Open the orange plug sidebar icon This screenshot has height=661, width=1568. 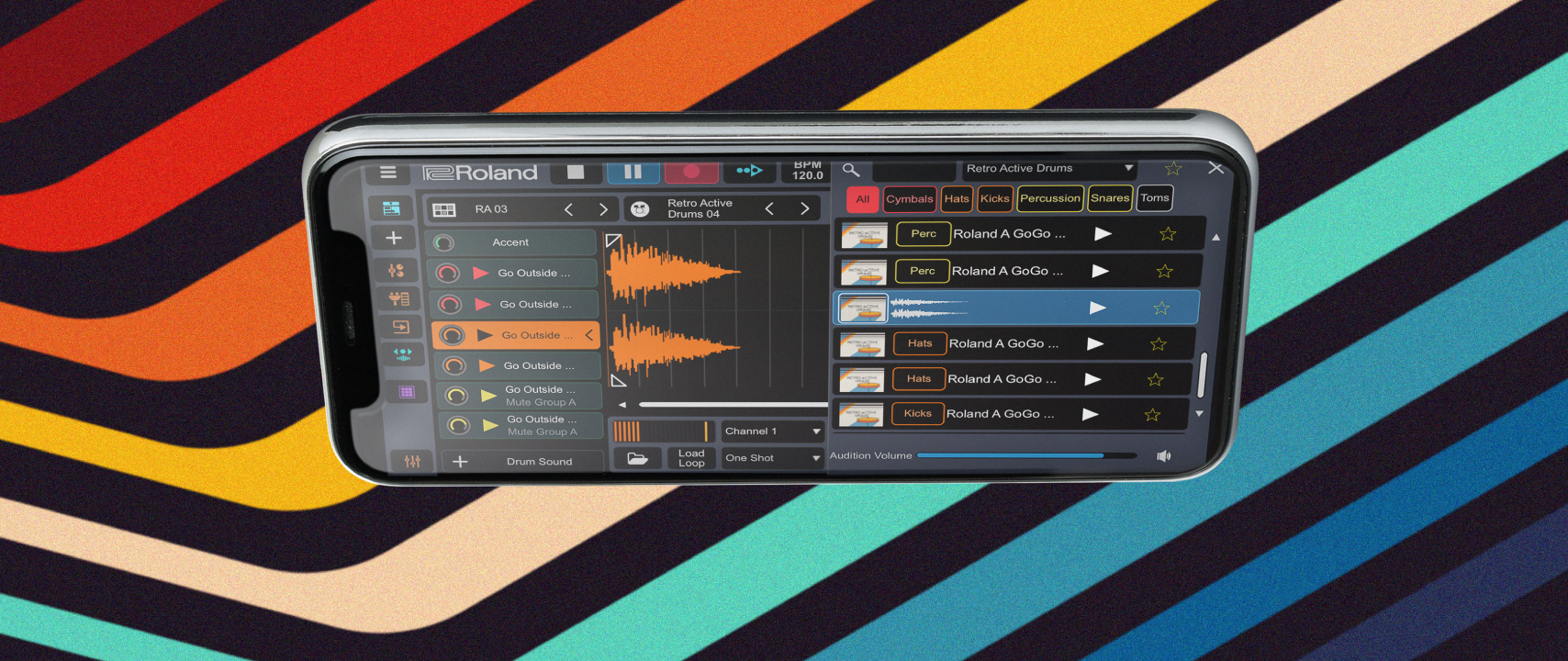[398, 298]
